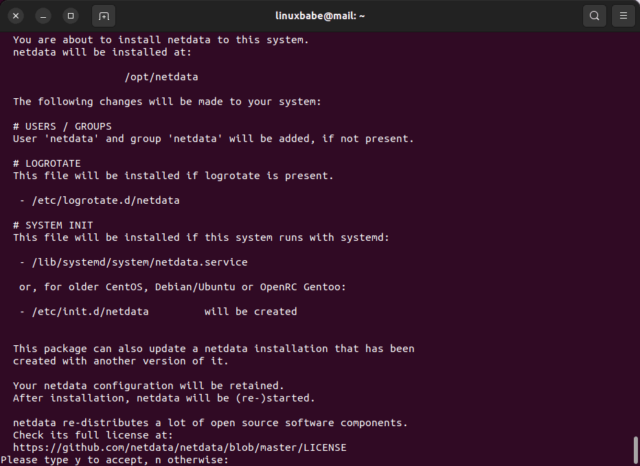Click the 'will be created' text
640x466 pixels.
point(250,311)
